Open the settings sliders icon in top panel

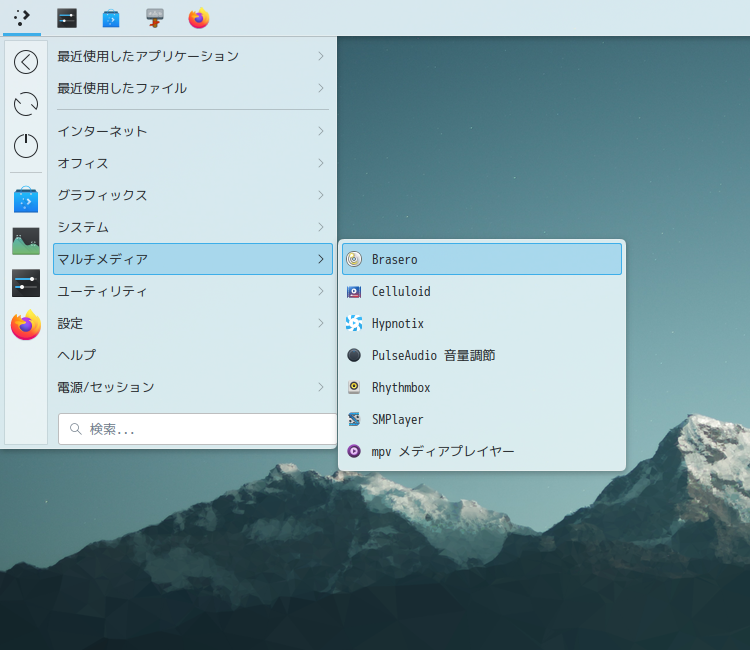click(x=66, y=18)
